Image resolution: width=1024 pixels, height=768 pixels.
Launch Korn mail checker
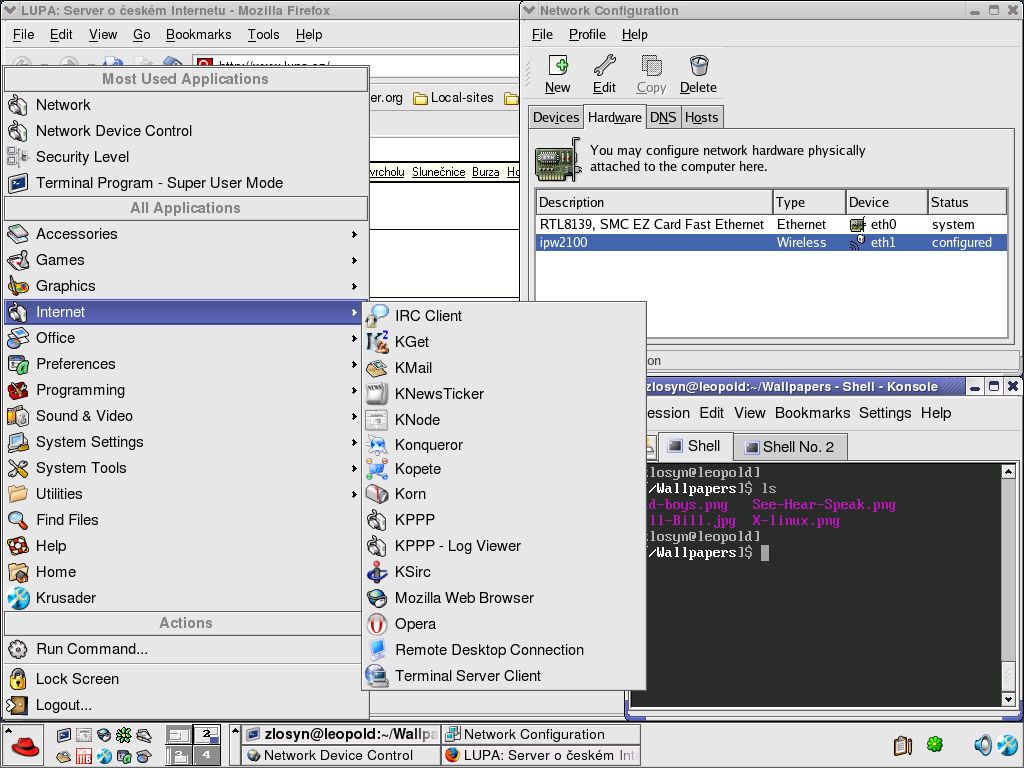pyautogui.click(x=504, y=494)
